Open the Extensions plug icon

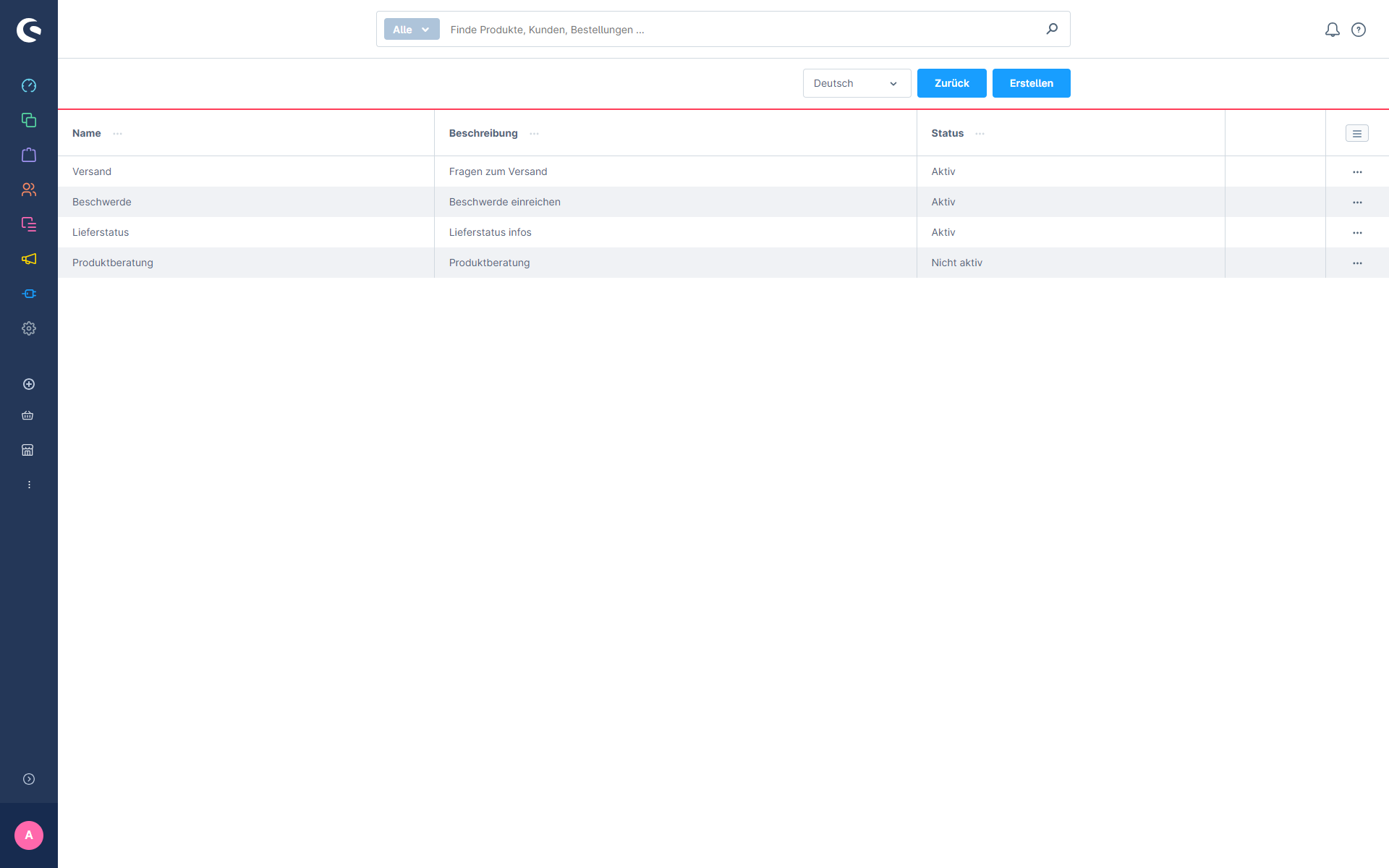pyautogui.click(x=29, y=294)
